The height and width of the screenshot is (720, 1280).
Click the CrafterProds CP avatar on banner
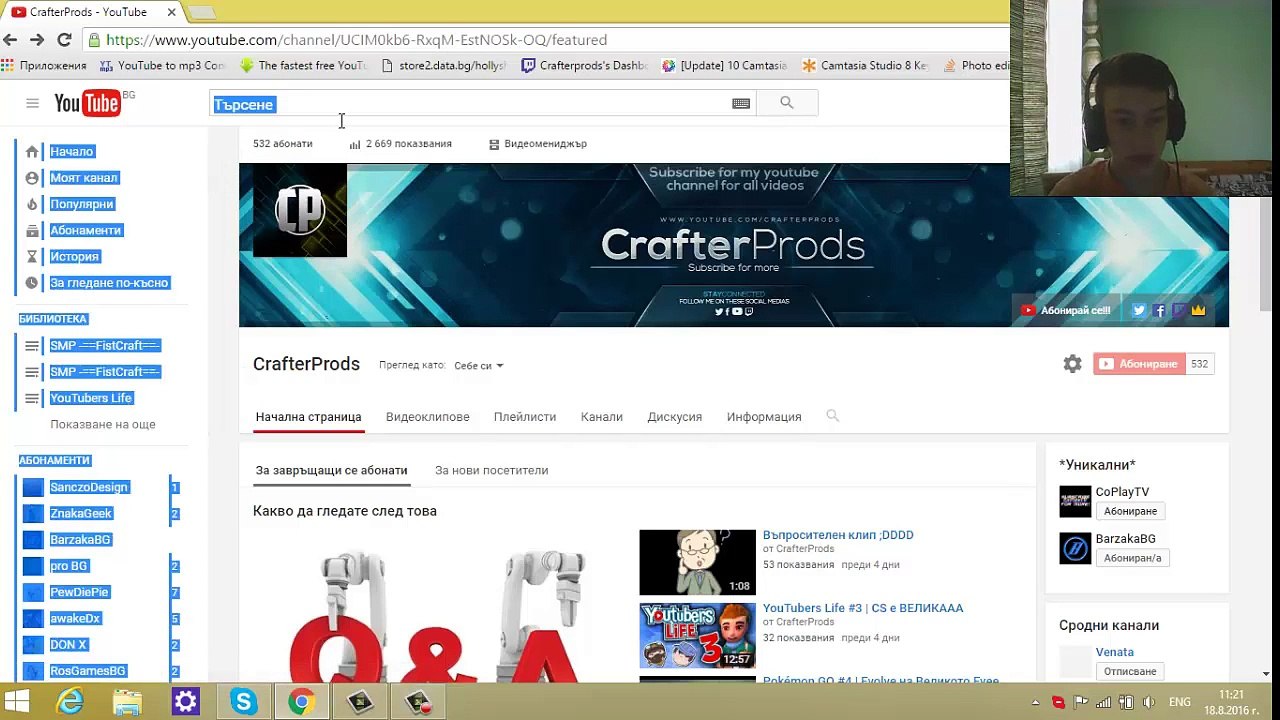point(300,210)
